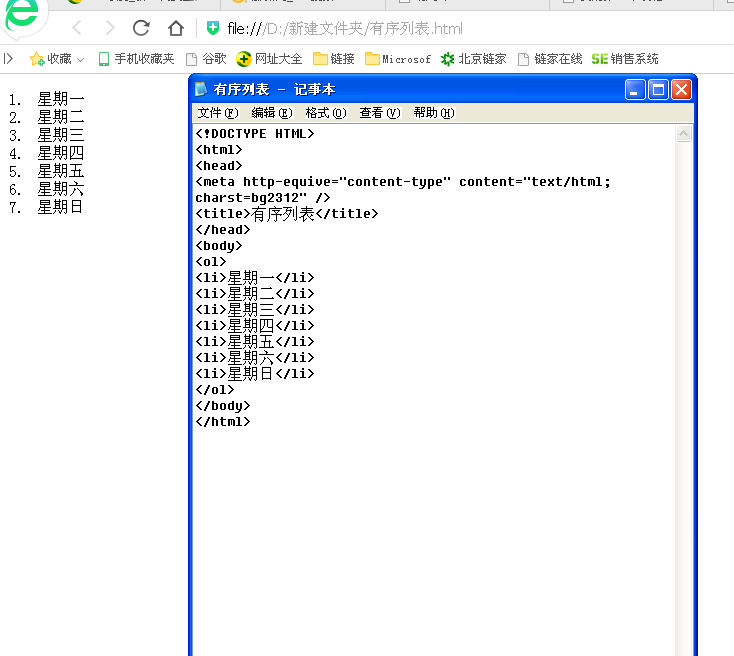Click the browser logo icon
The height and width of the screenshot is (656, 734).
pos(22,15)
